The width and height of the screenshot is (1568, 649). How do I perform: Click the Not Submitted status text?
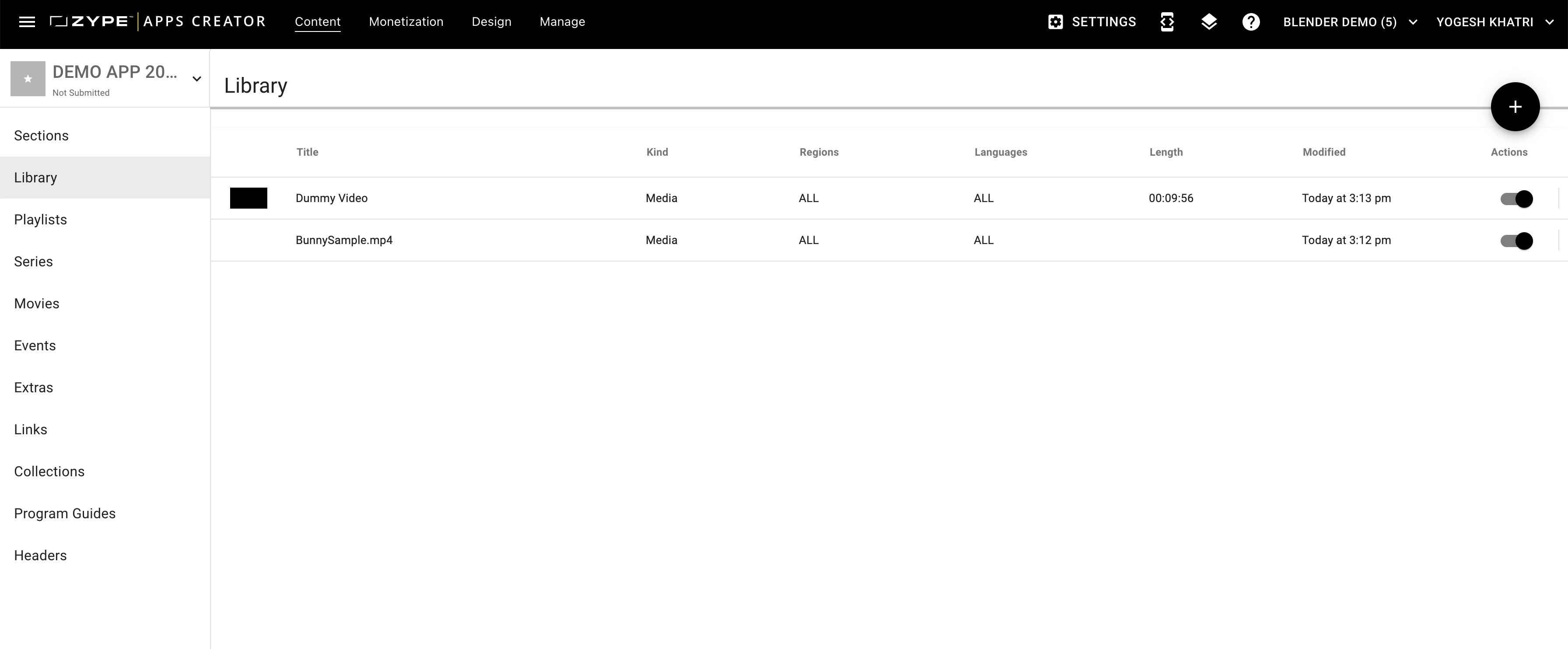(81, 92)
